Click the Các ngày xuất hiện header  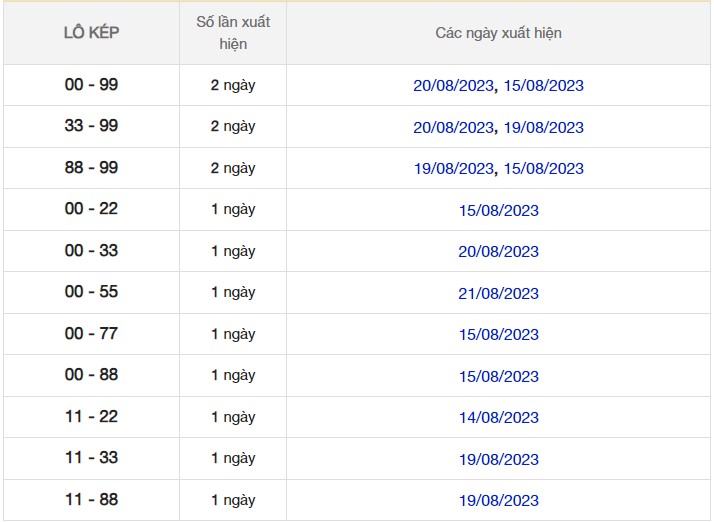498,33
